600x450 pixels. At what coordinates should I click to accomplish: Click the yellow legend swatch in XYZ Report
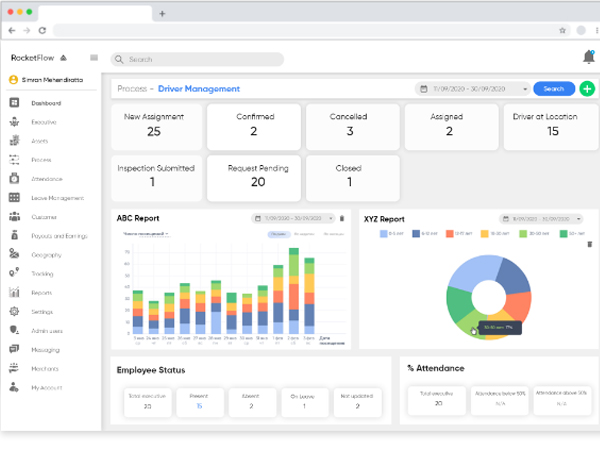click(x=484, y=234)
